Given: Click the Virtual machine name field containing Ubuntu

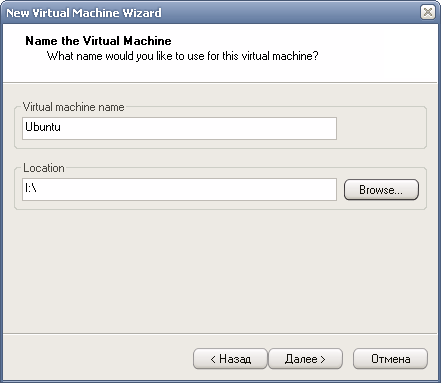Looking at the screenshot, I should pyautogui.click(x=179, y=128).
